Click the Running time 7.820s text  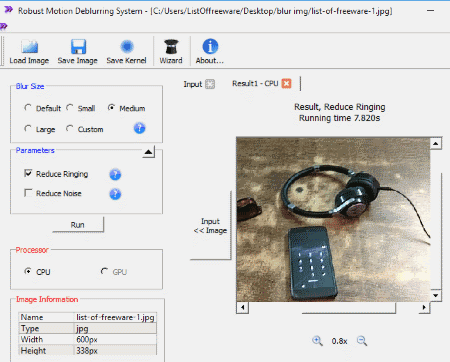[339, 118]
